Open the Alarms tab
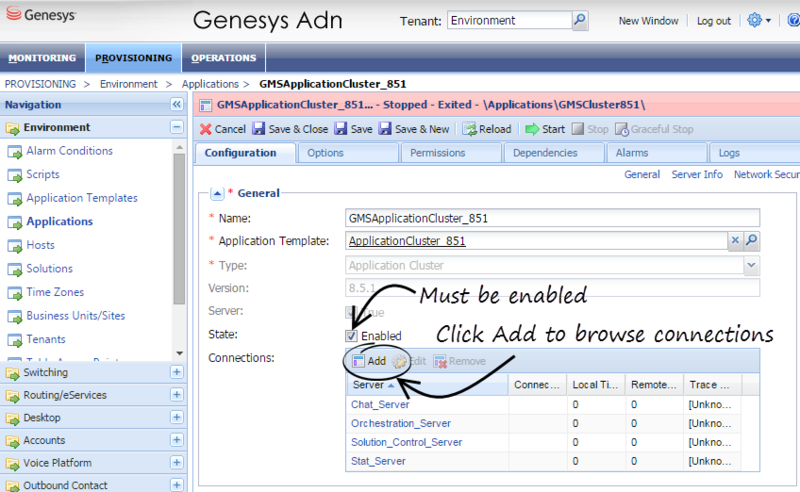 (x=656, y=153)
